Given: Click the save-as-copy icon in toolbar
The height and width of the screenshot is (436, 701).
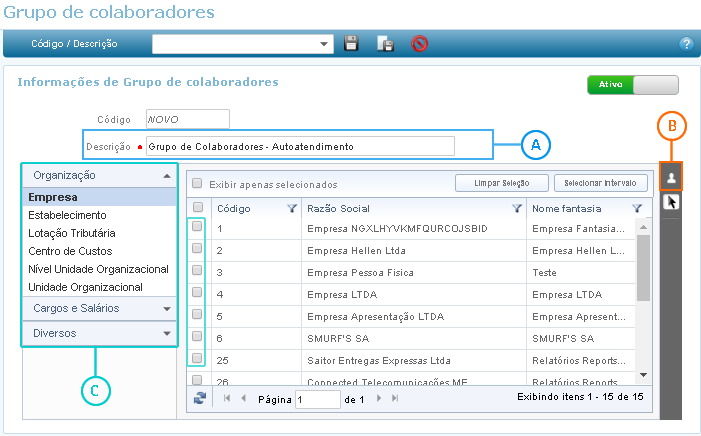Looking at the screenshot, I should pyautogui.click(x=385, y=43).
